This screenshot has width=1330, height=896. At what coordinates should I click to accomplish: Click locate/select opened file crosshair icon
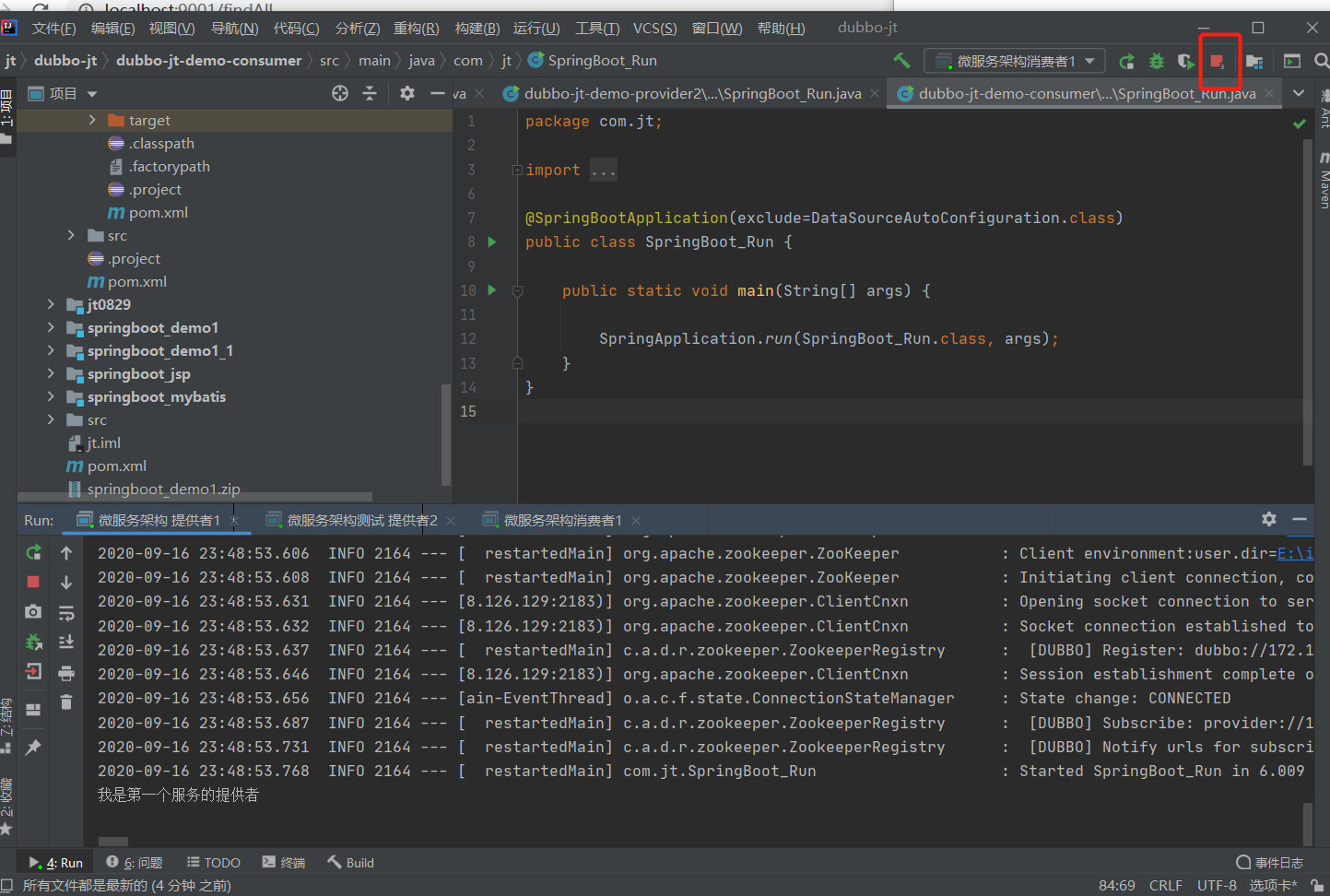[340, 93]
